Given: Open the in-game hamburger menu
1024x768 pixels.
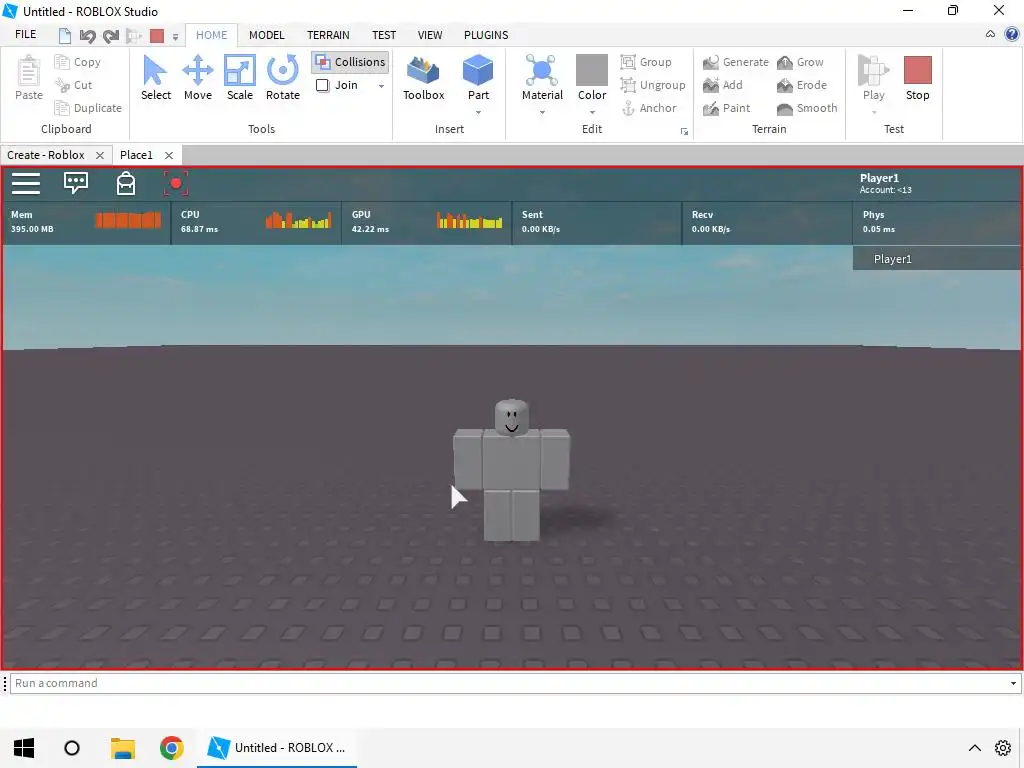Looking at the screenshot, I should (x=26, y=184).
